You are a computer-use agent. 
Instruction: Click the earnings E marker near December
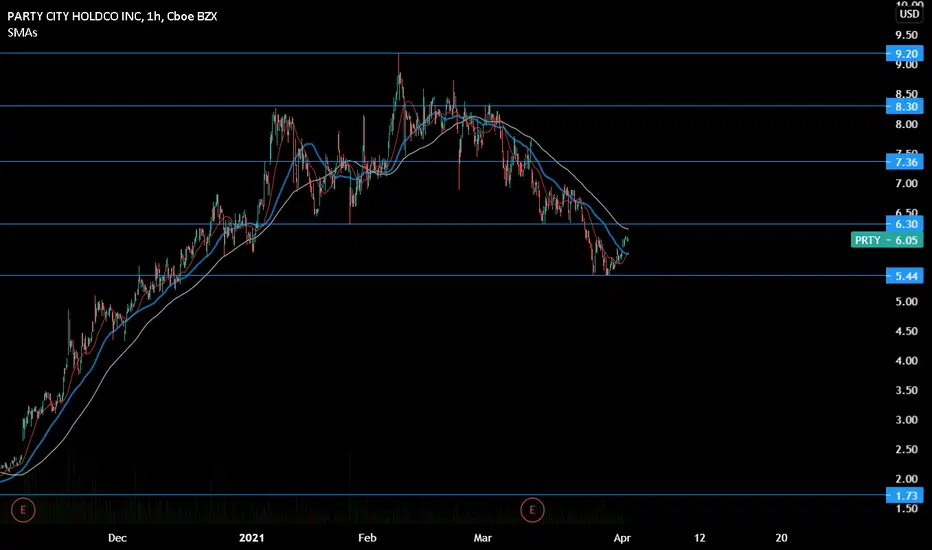(x=23, y=510)
